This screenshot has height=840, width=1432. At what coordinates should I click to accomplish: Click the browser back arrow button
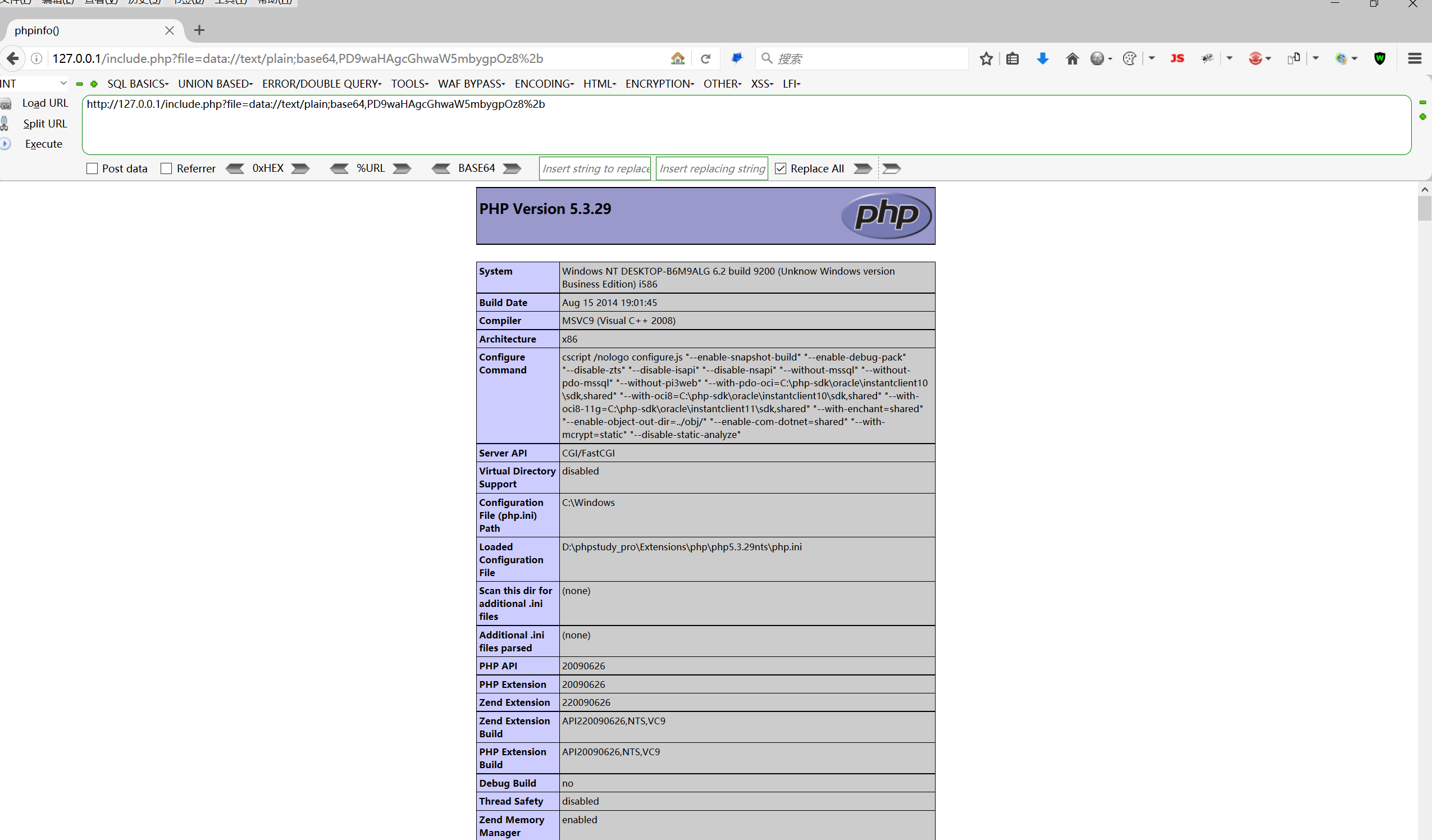12,58
